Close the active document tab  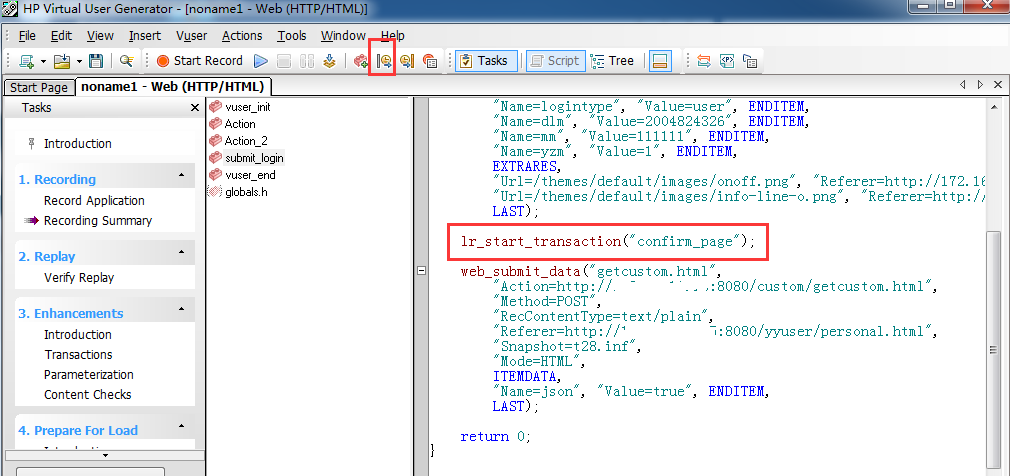coord(997,84)
